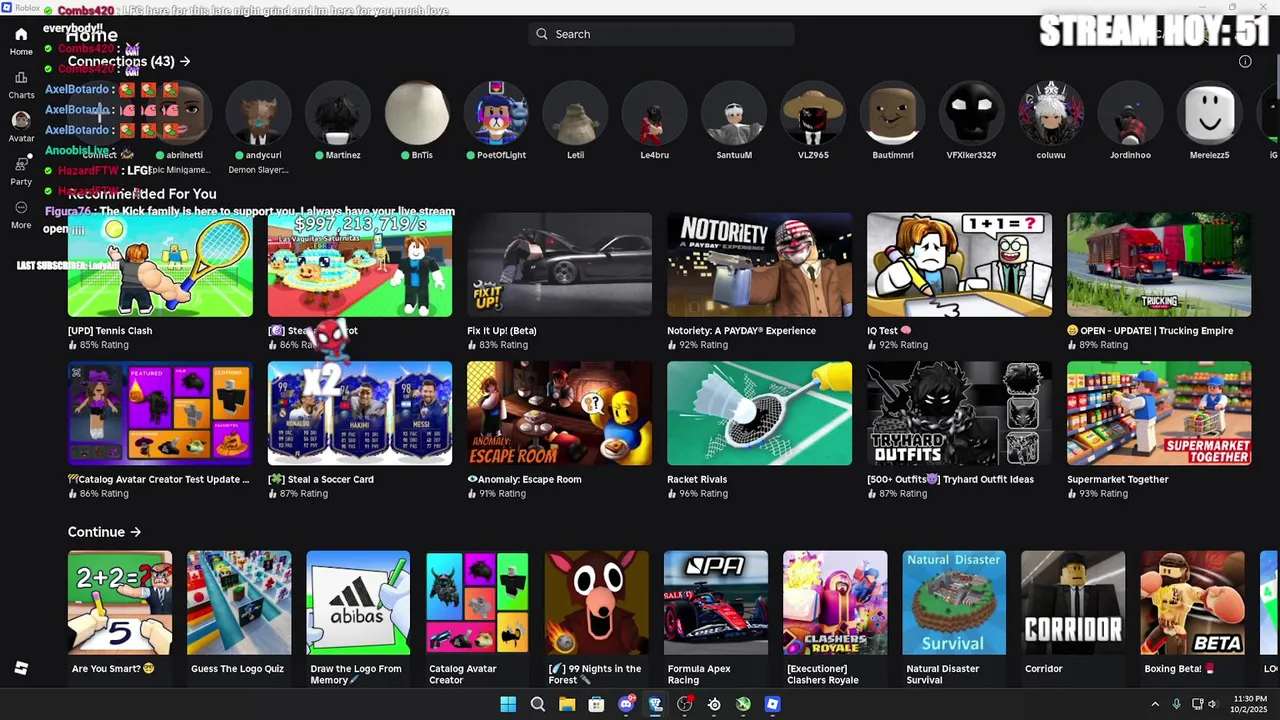Open Notoriety: A PAYDAY Experience thumbnail
This screenshot has height=720, width=1280.
759,265
